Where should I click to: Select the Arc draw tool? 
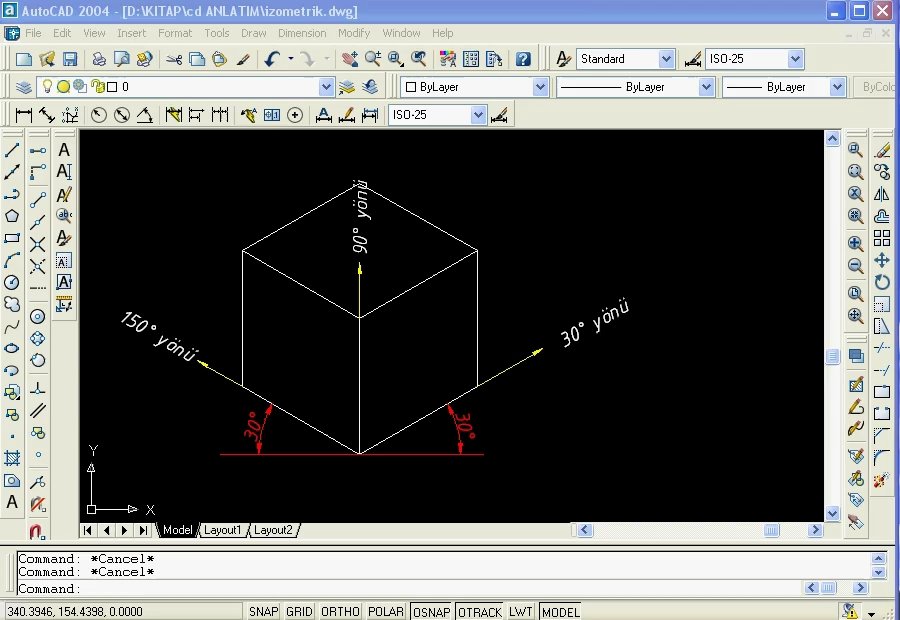tap(12, 261)
